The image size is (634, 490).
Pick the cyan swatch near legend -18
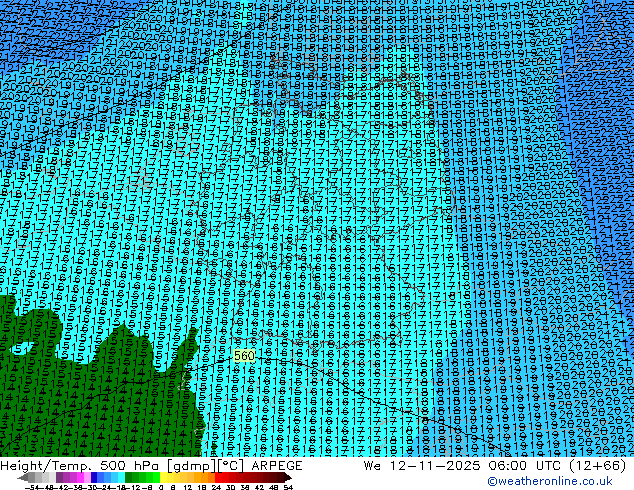[121, 477]
